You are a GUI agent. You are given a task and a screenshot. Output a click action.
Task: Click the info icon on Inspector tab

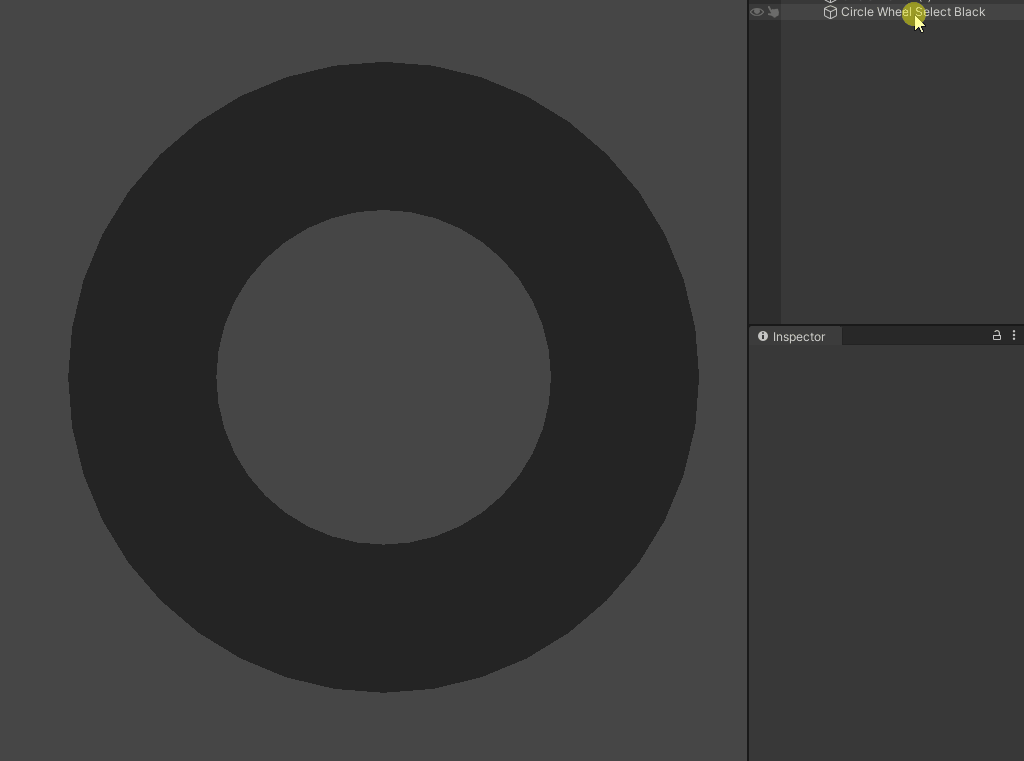point(762,336)
